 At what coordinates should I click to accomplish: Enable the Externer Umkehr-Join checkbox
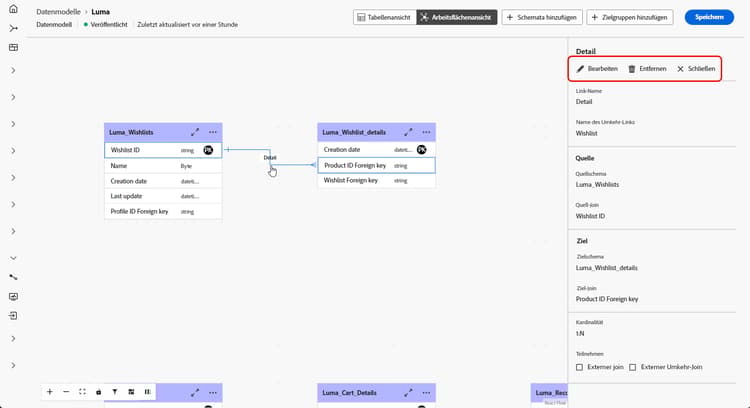(x=633, y=367)
